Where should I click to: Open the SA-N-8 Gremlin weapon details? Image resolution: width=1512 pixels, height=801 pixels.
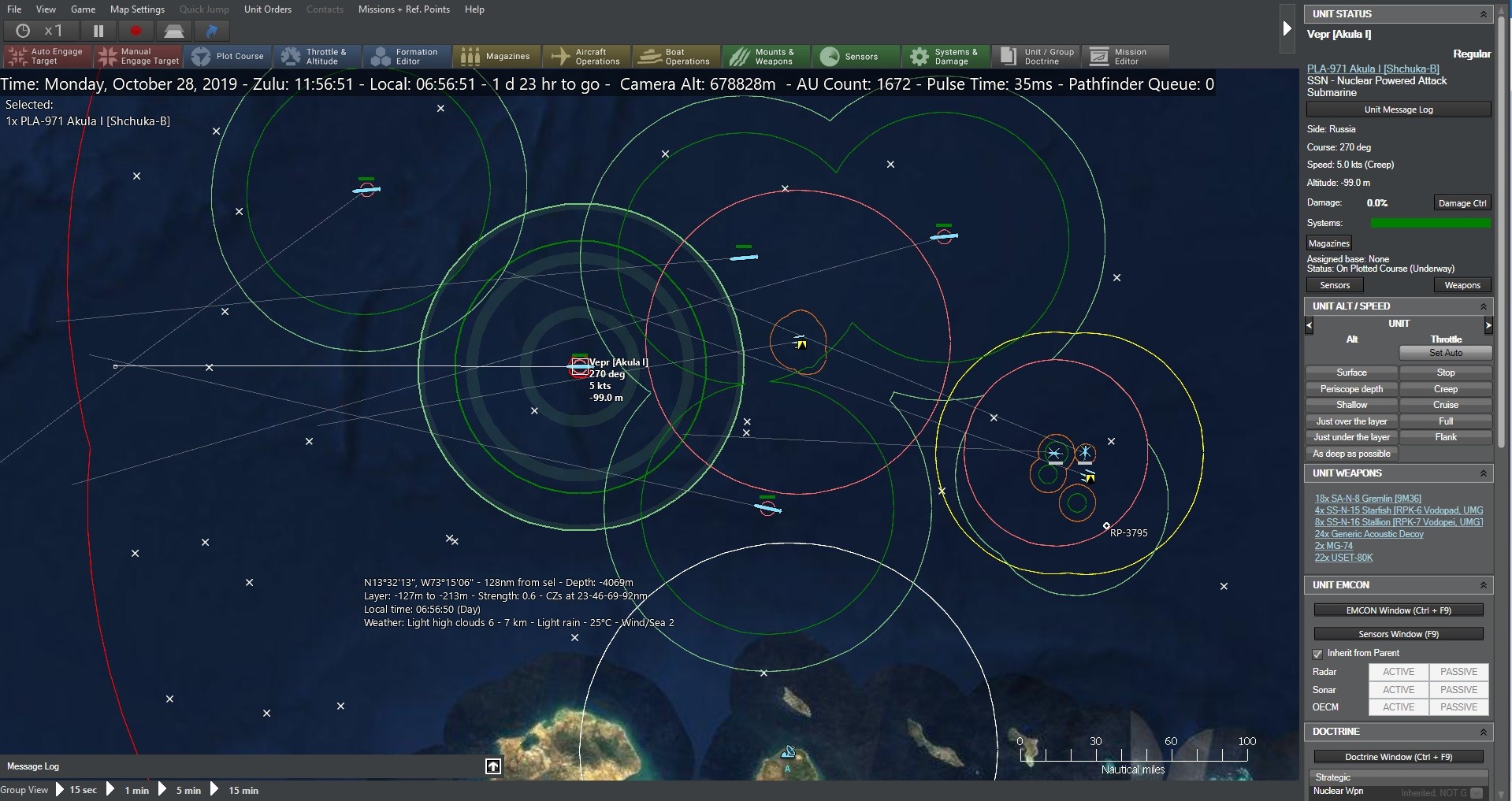[x=1367, y=498]
